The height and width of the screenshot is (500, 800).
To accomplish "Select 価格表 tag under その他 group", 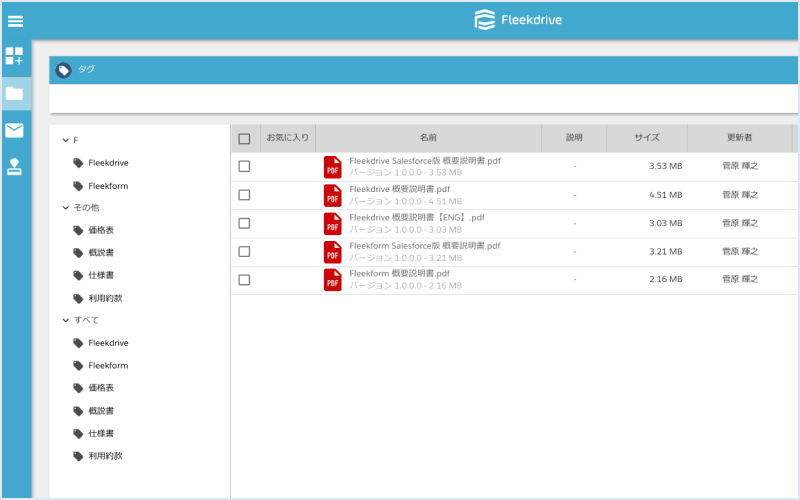I will [x=94, y=230].
